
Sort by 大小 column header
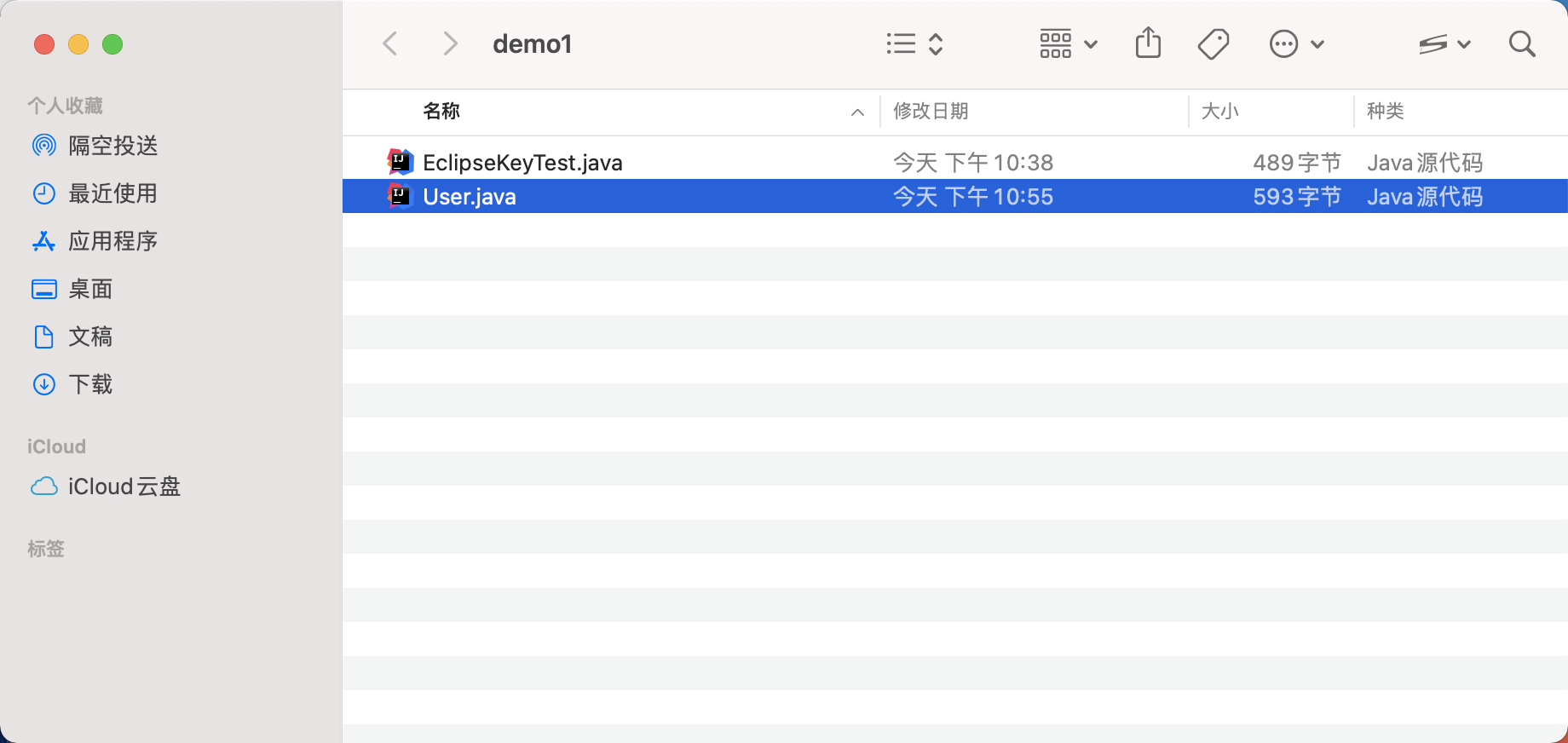pyautogui.click(x=1219, y=112)
